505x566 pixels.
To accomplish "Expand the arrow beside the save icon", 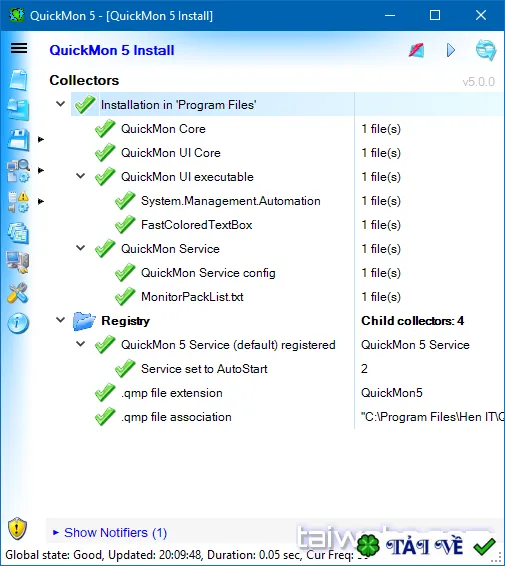I will 41,139.
